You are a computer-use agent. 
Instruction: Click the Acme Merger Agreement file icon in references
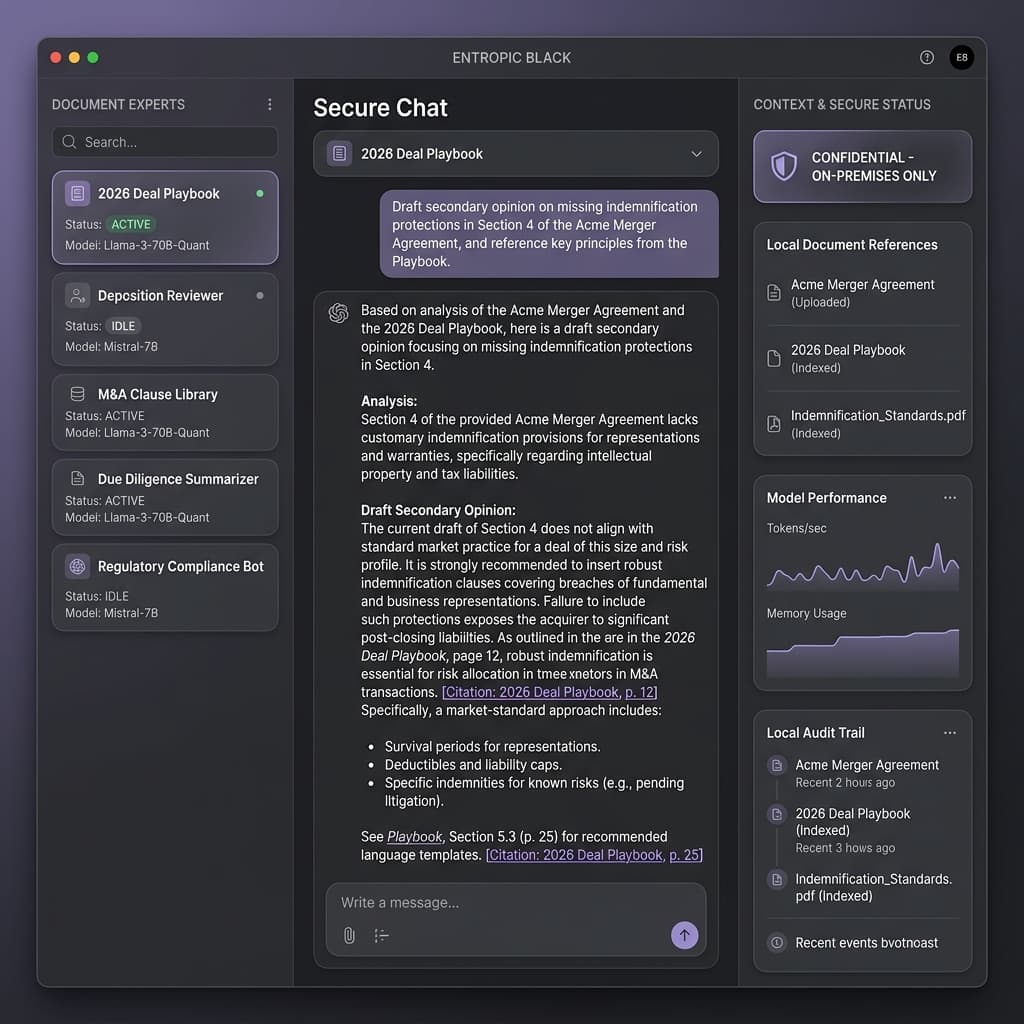click(x=774, y=293)
